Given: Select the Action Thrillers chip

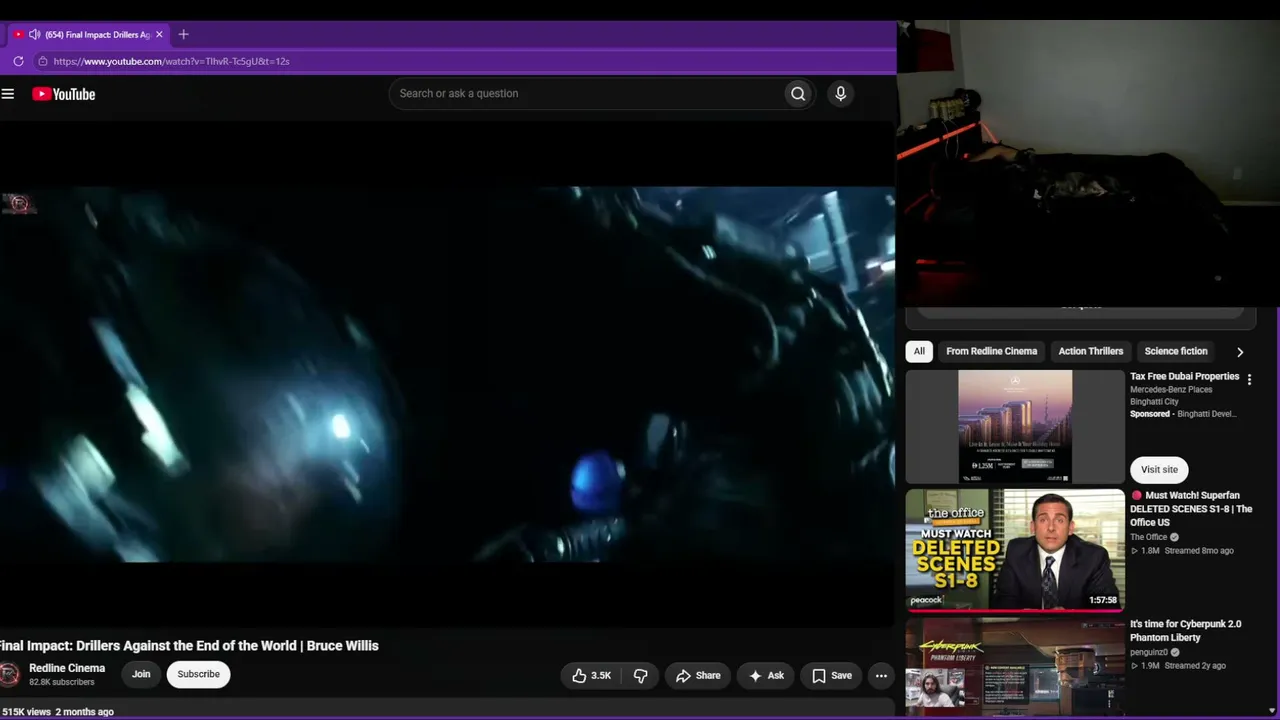Looking at the screenshot, I should click(1091, 352).
